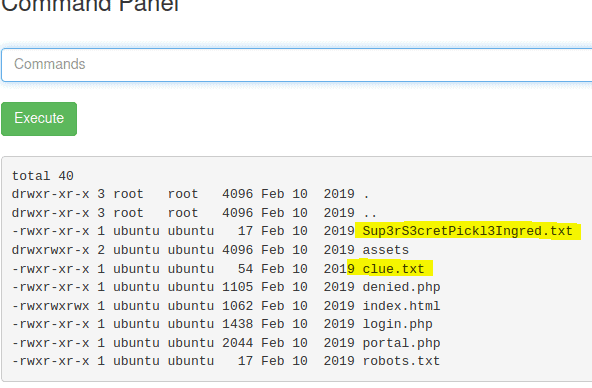Image resolution: width=592 pixels, height=388 pixels.
Task: Click the parent directory ".." entry
Action: [370, 215]
